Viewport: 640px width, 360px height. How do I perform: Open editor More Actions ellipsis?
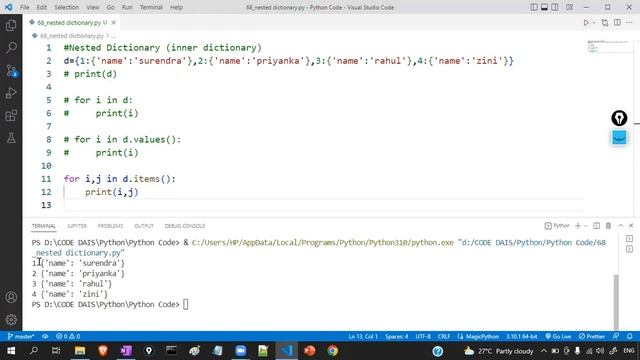pyautogui.click(x=629, y=22)
